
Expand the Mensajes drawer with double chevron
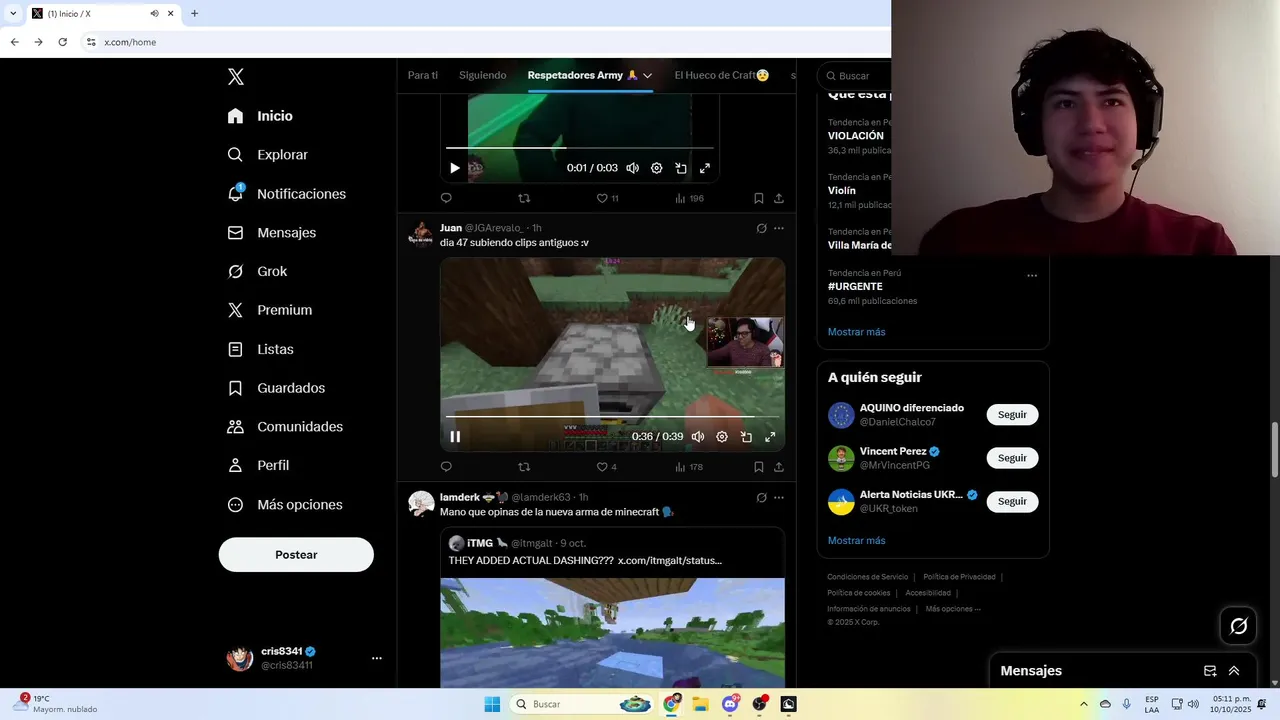click(x=1234, y=671)
